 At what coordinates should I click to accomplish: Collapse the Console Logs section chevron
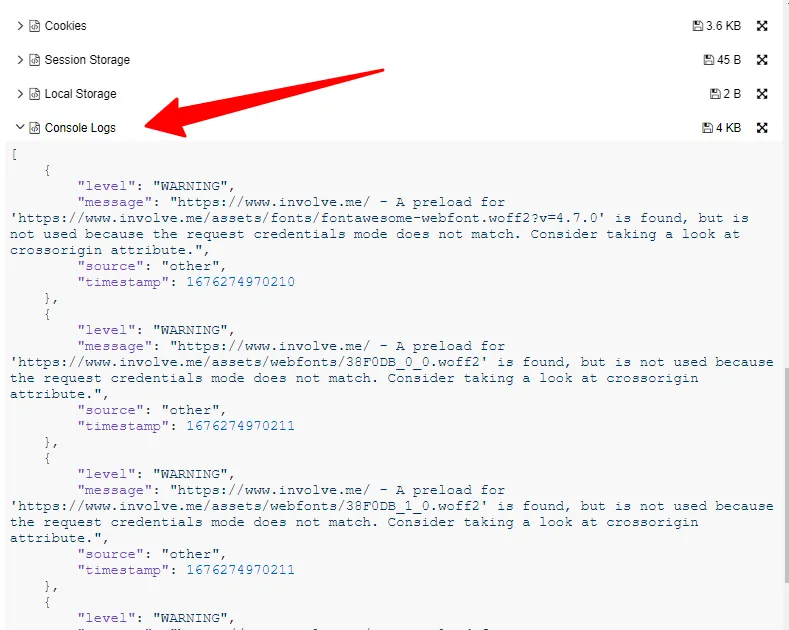coord(20,127)
